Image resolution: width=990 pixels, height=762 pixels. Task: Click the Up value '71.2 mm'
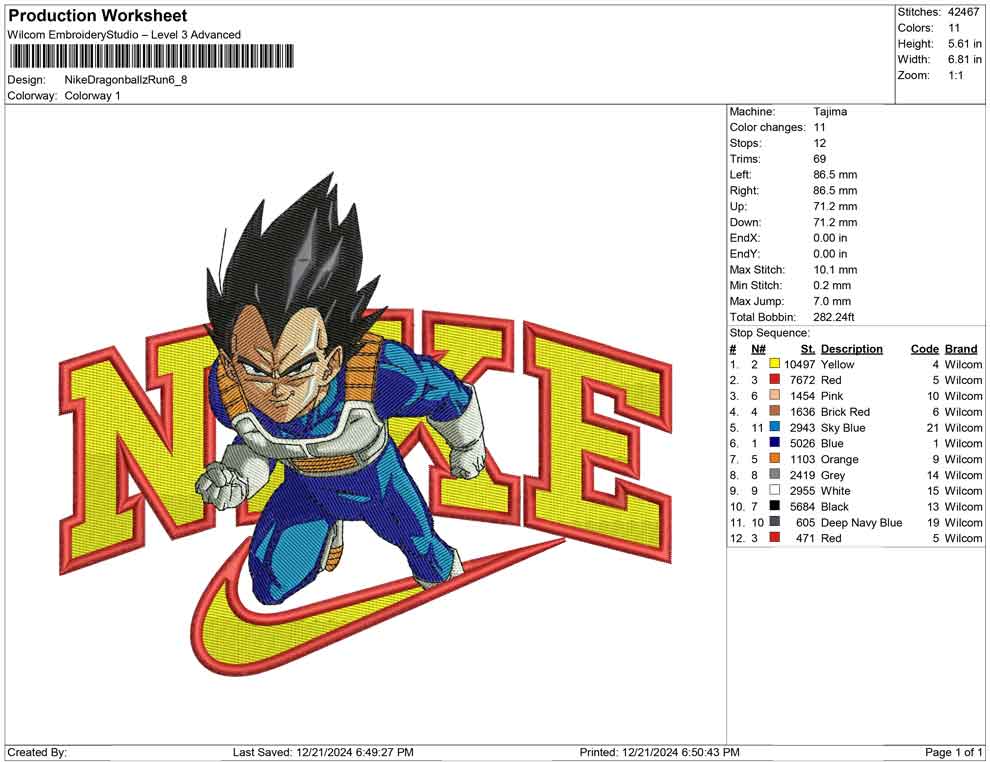click(x=835, y=206)
